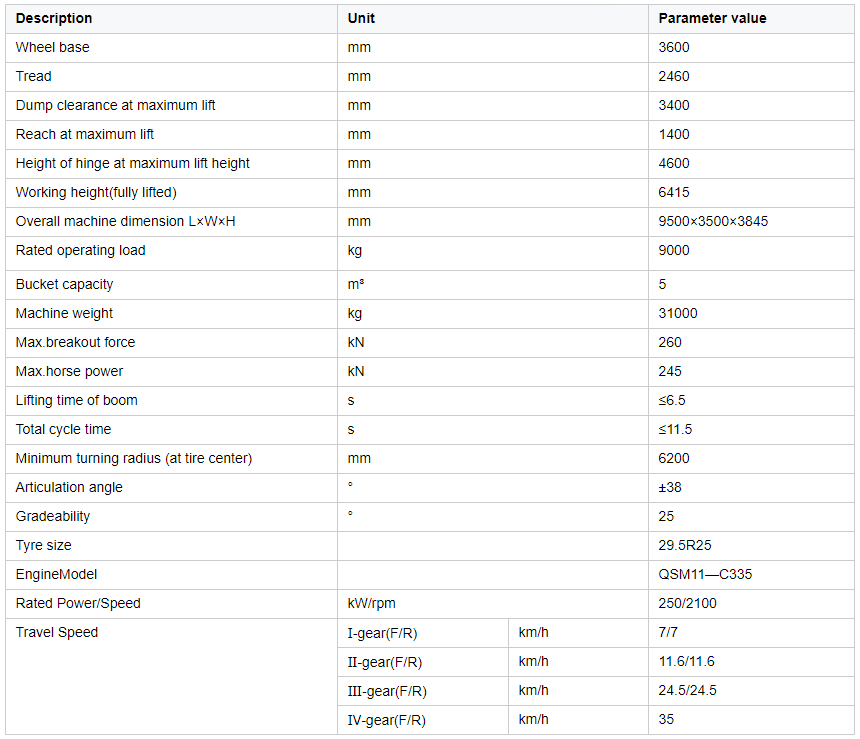Image resolution: width=860 pixels, height=739 pixels.
Task: Select the Tread value 2460
Action: click(x=674, y=77)
